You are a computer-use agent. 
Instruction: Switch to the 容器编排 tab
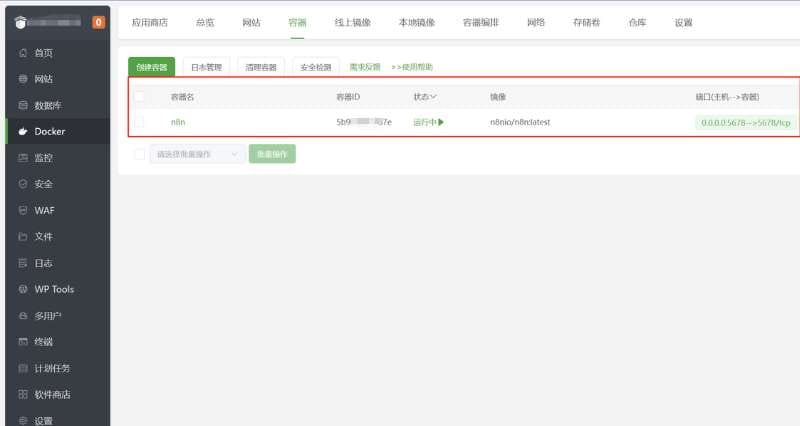tap(481, 22)
